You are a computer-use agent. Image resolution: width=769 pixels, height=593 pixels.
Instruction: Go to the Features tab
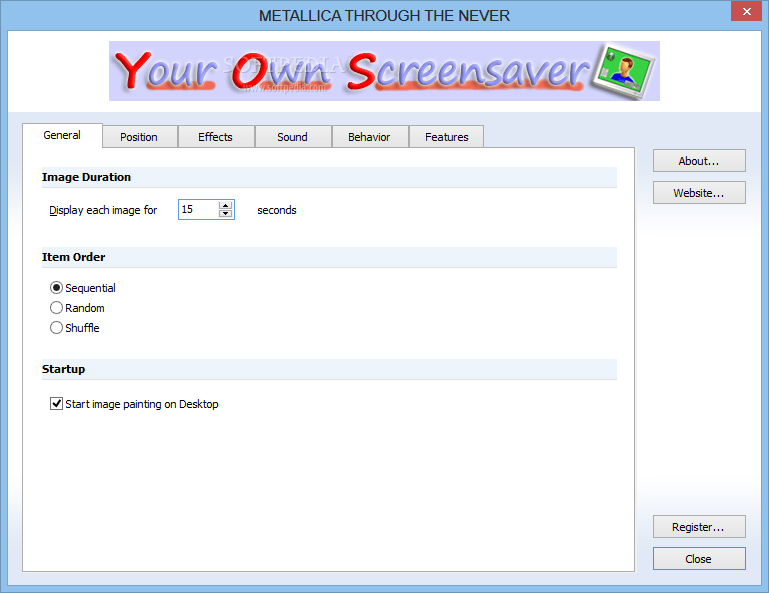point(446,137)
